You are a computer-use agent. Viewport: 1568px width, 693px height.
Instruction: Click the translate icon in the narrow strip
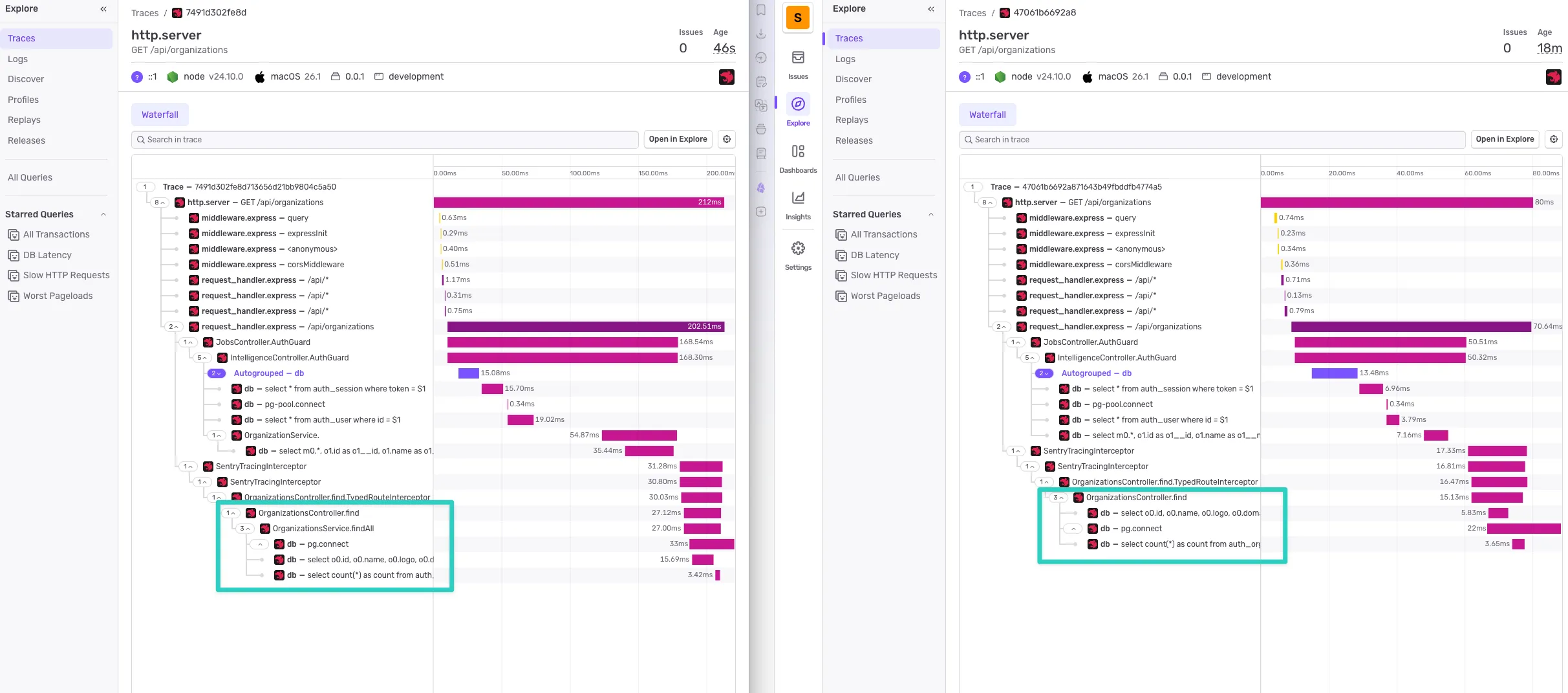tap(761, 105)
